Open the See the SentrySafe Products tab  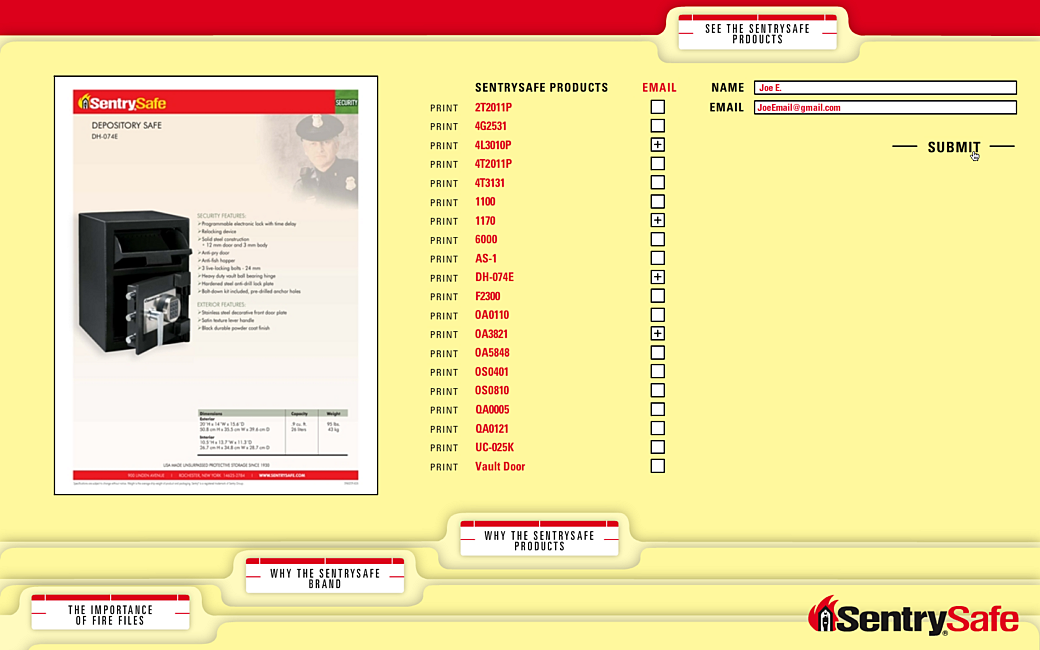point(757,34)
